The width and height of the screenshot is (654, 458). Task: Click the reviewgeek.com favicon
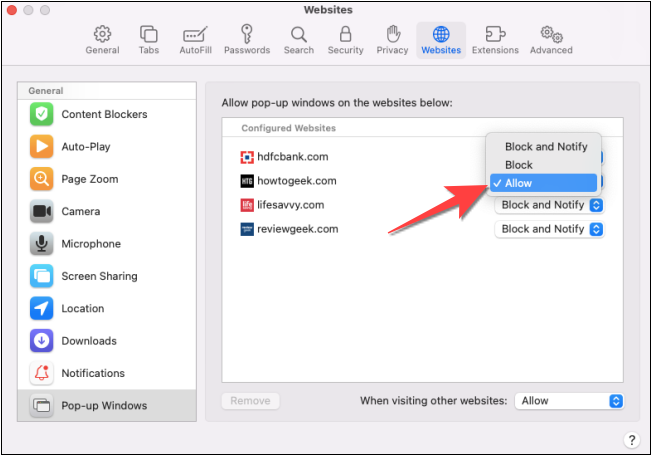point(247,229)
